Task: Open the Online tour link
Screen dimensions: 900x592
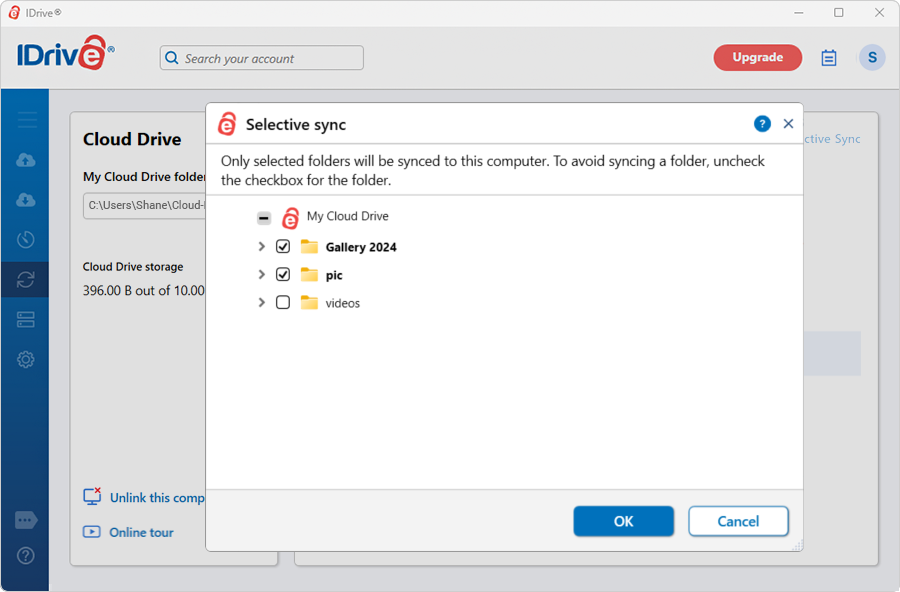Action: tap(141, 532)
